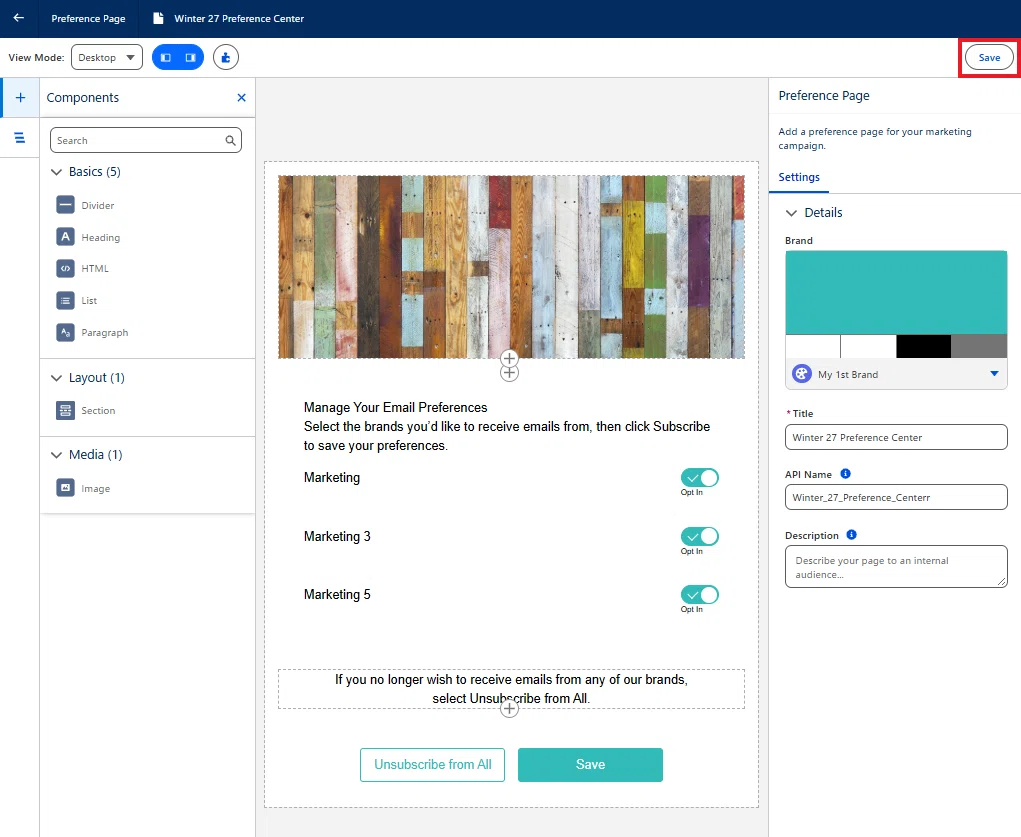Collapse the Media (1) section
Screen dimensions: 1021x837
point(57,455)
